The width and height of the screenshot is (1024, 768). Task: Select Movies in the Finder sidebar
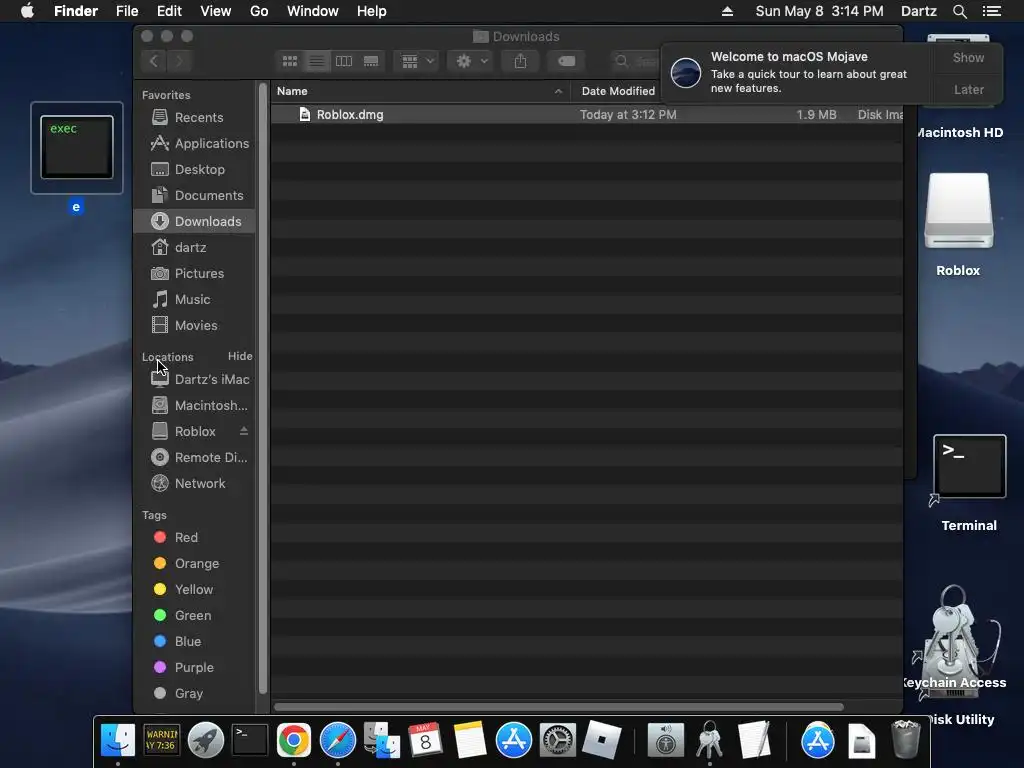click(194, 325)
